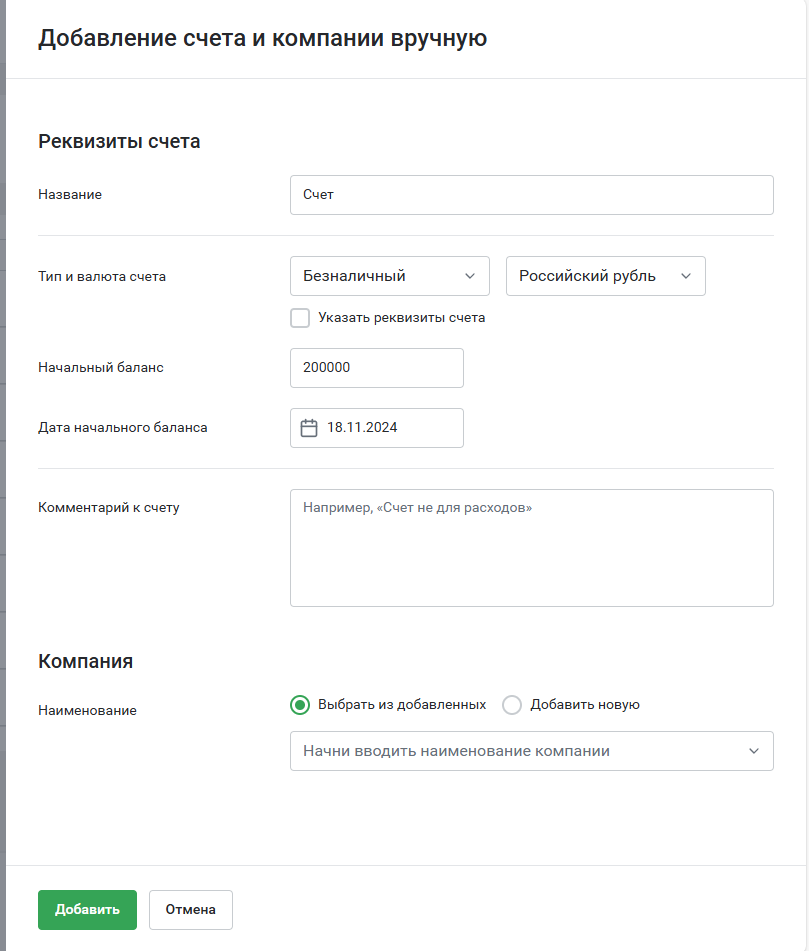Enable Указать реквизиты счета checkbox
This screenshot has width=809, height=951.
tap(300, 318)
